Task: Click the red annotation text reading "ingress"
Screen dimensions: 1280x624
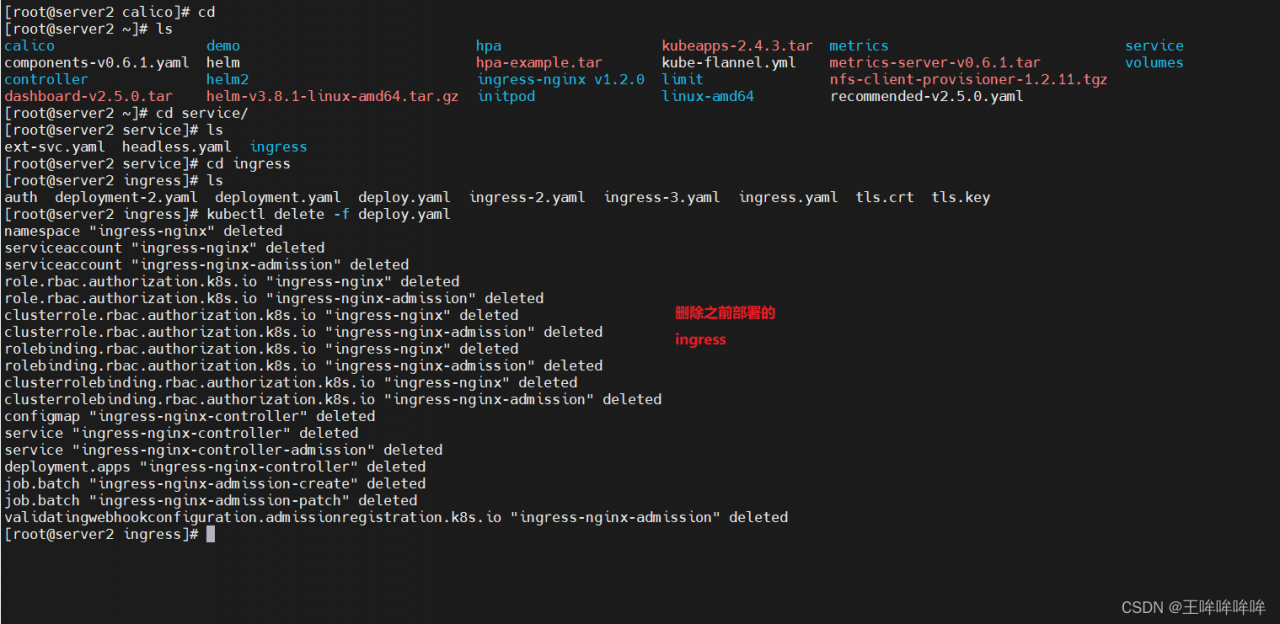Action: coord(700,340)
